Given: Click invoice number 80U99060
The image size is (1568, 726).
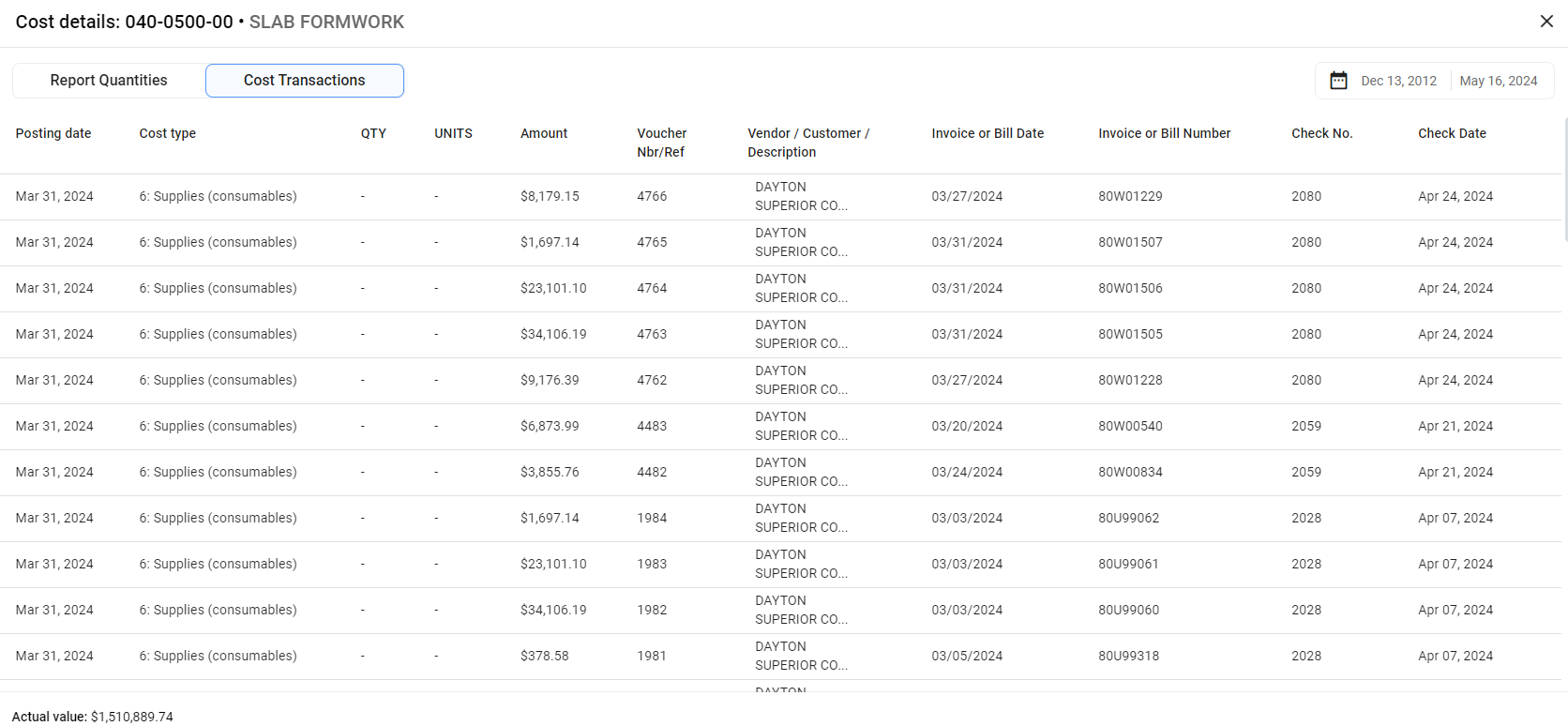Looking at the screenshot, I should pos(1128,610).
